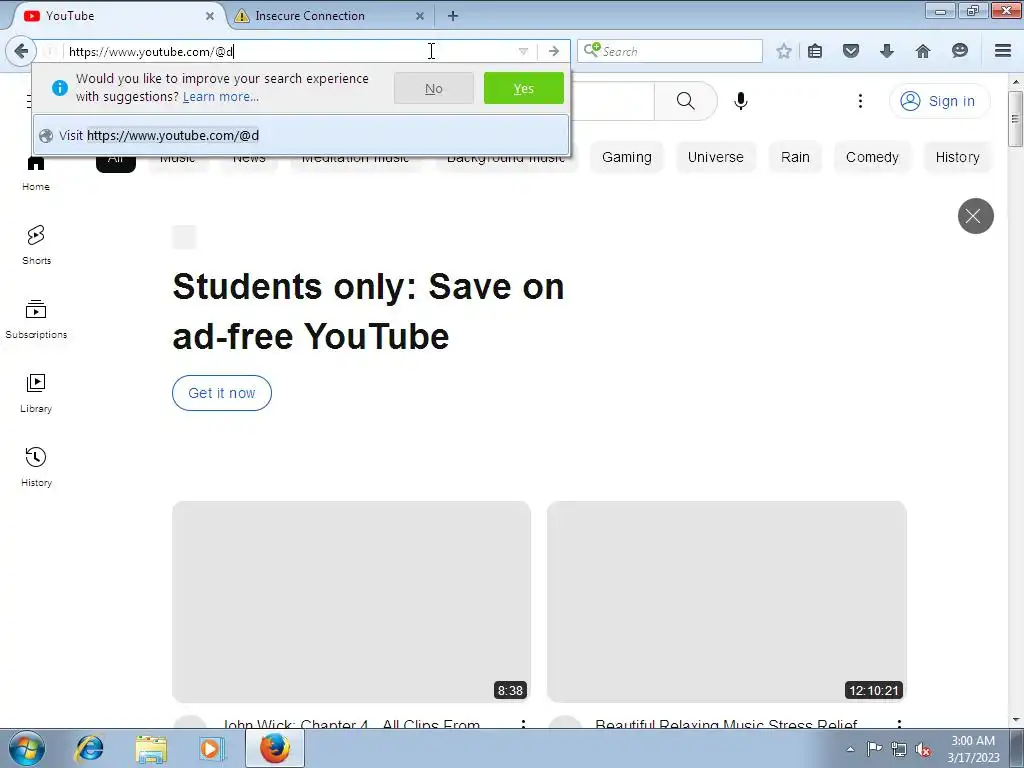Open the Hello chat smiley icon
1024x768 pixels.
coord(959,51)
